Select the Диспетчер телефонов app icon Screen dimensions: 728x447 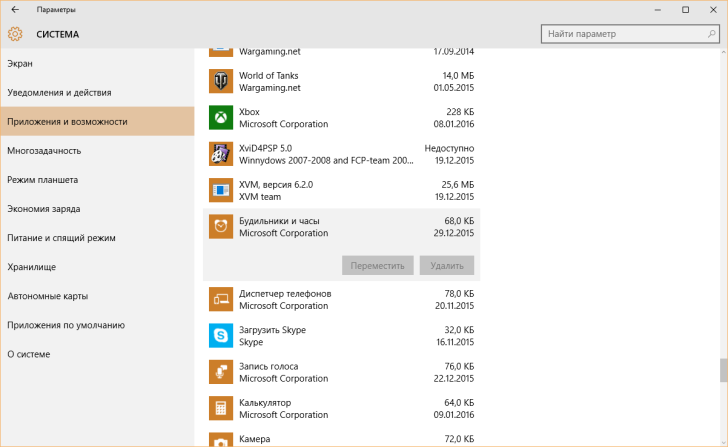tap(221, 299)
